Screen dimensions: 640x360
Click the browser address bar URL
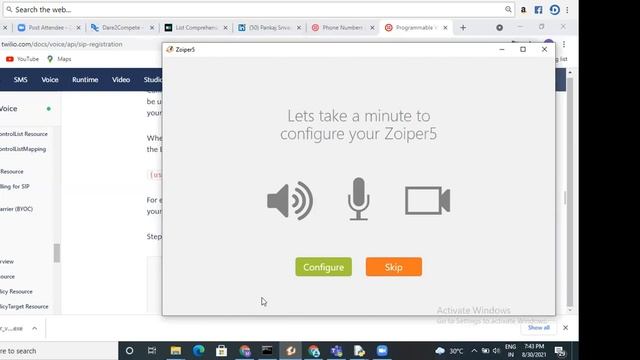(62, 44)
